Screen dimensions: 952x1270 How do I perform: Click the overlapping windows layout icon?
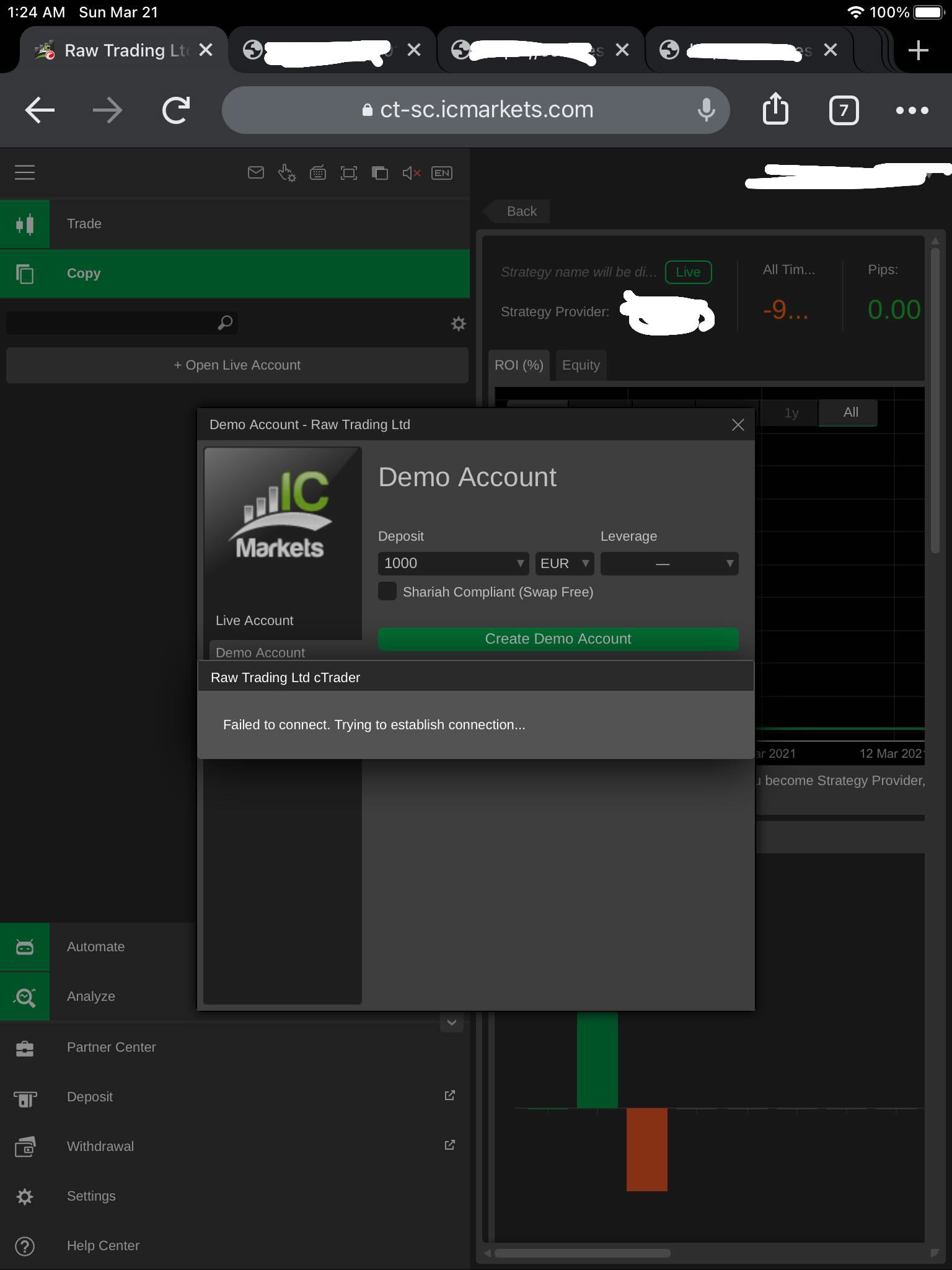[380, 172]
